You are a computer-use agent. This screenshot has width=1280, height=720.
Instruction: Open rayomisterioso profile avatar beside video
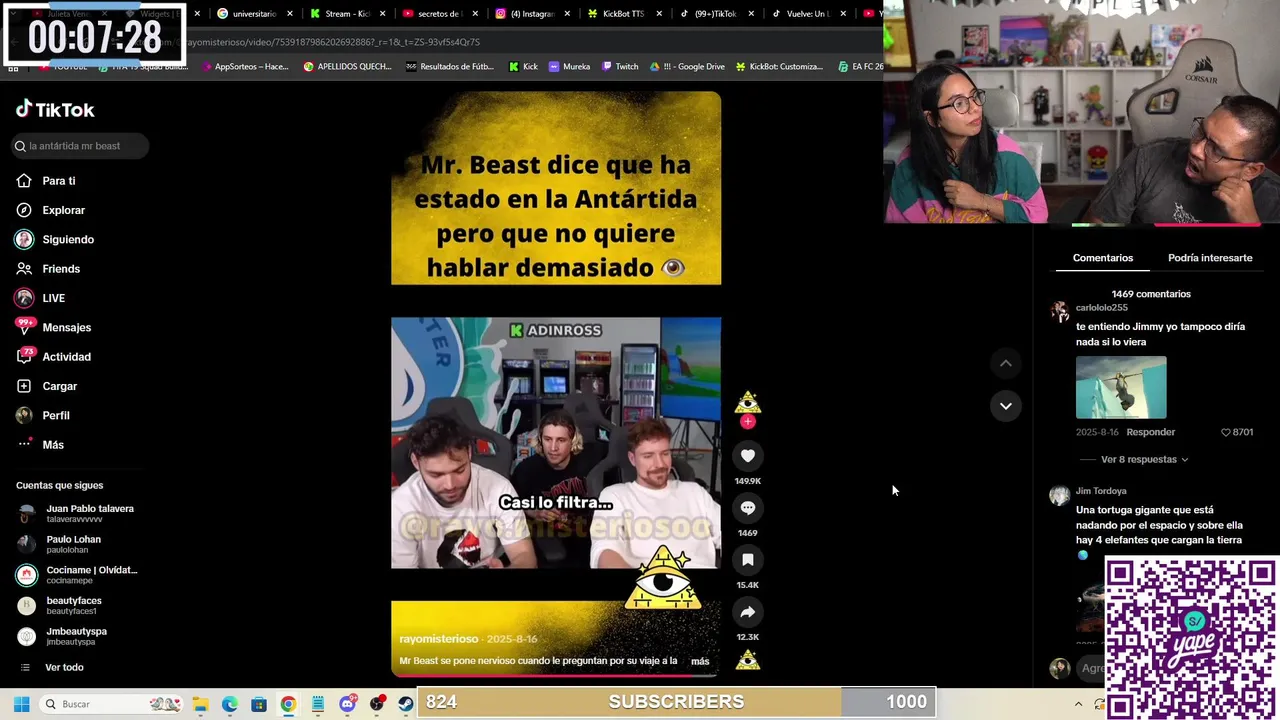[x=748, y=402]
